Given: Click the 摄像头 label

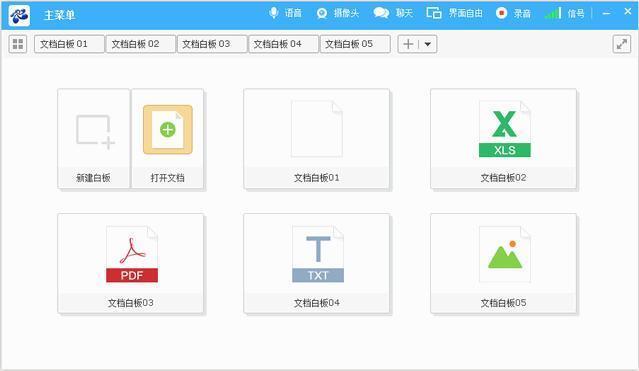Looking at the screenshot, I should [346, 13].
